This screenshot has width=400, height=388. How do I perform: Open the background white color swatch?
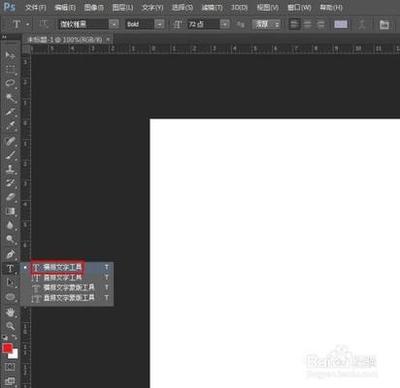point(15,355)
